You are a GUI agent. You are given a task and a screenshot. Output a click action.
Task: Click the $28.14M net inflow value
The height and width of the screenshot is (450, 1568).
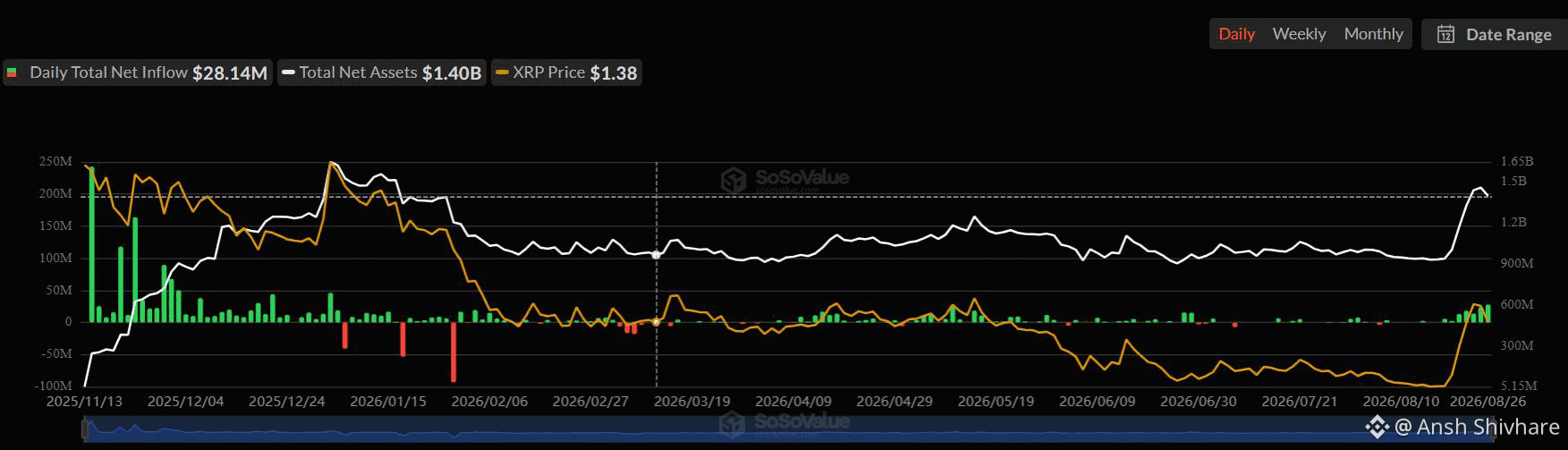(x=230, y=73)
